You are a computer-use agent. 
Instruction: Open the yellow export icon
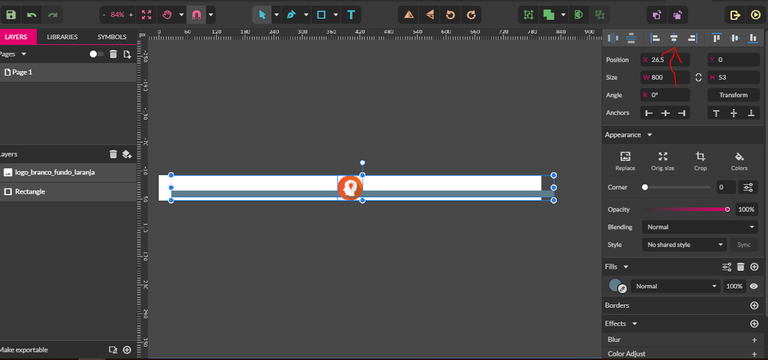click(x=735, y=15)
